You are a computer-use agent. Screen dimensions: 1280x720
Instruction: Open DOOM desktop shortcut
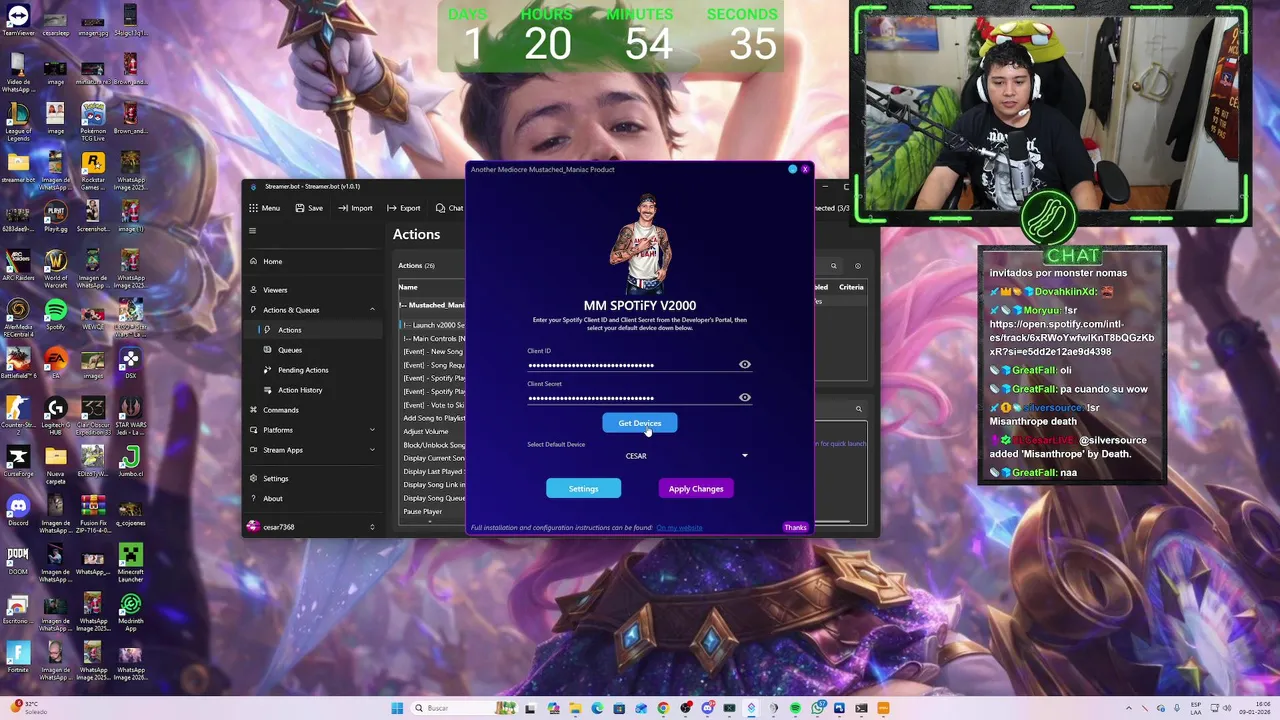18,557
